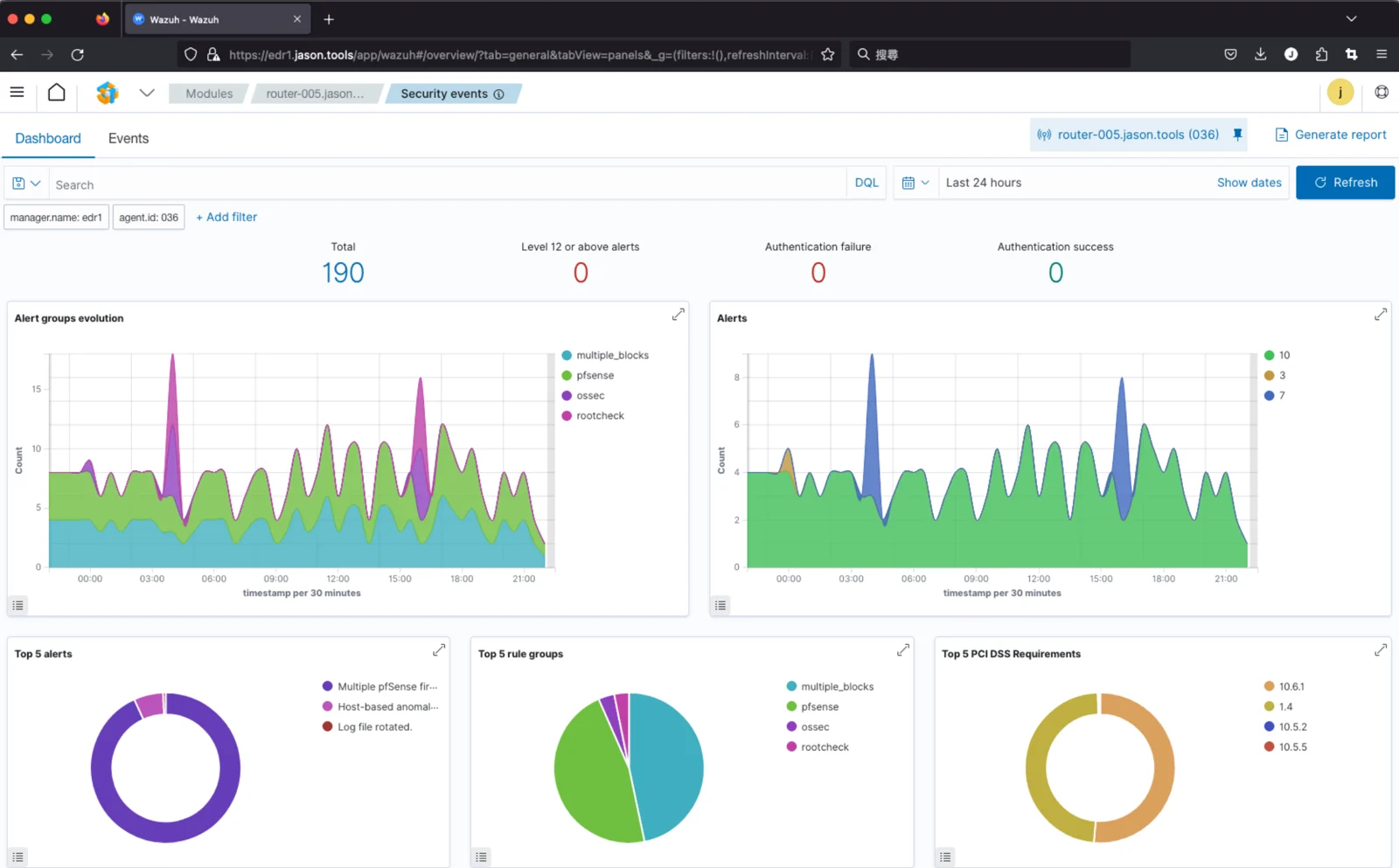Open a new browser tab

coord(329,19)
